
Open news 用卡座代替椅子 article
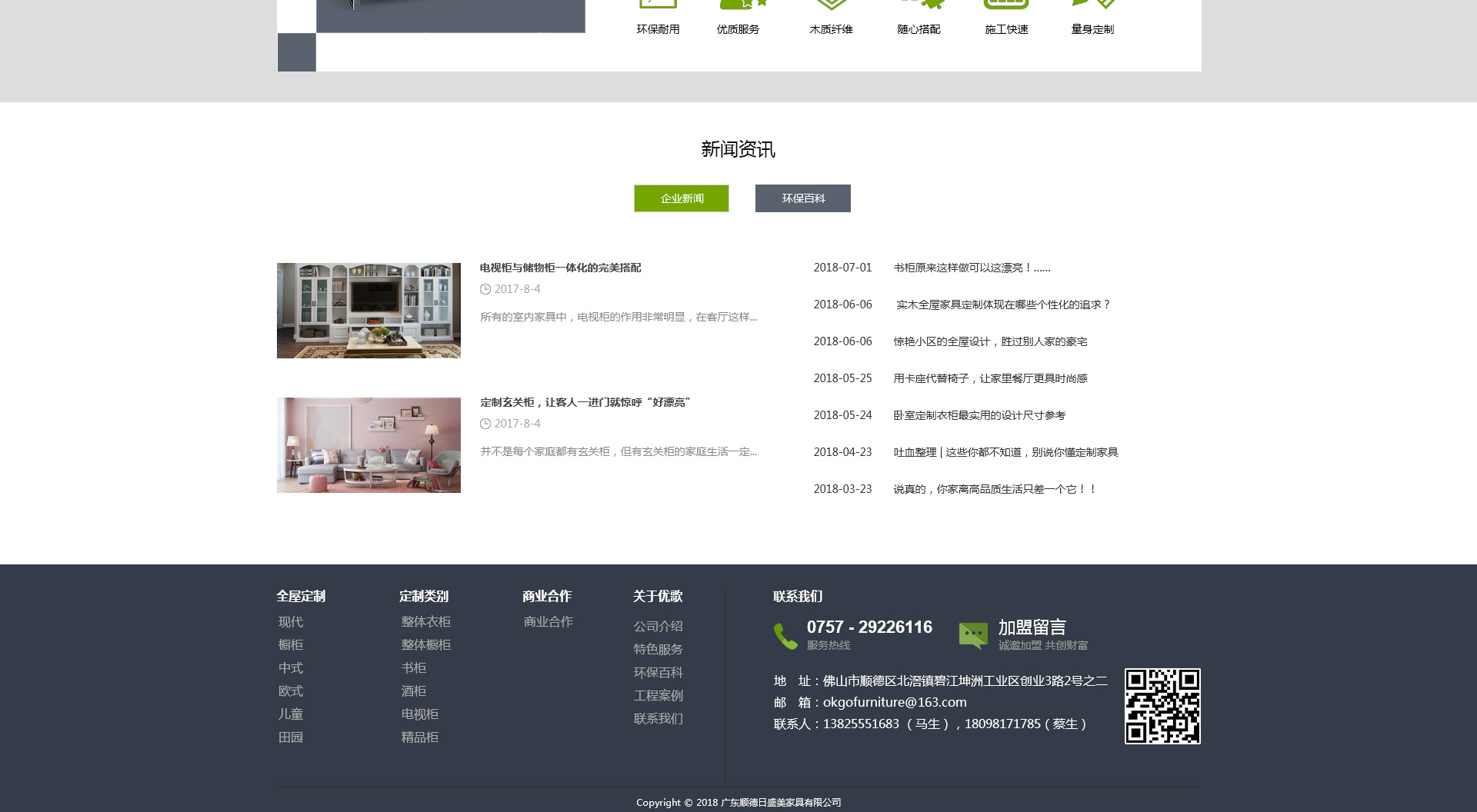coord(990,378)
